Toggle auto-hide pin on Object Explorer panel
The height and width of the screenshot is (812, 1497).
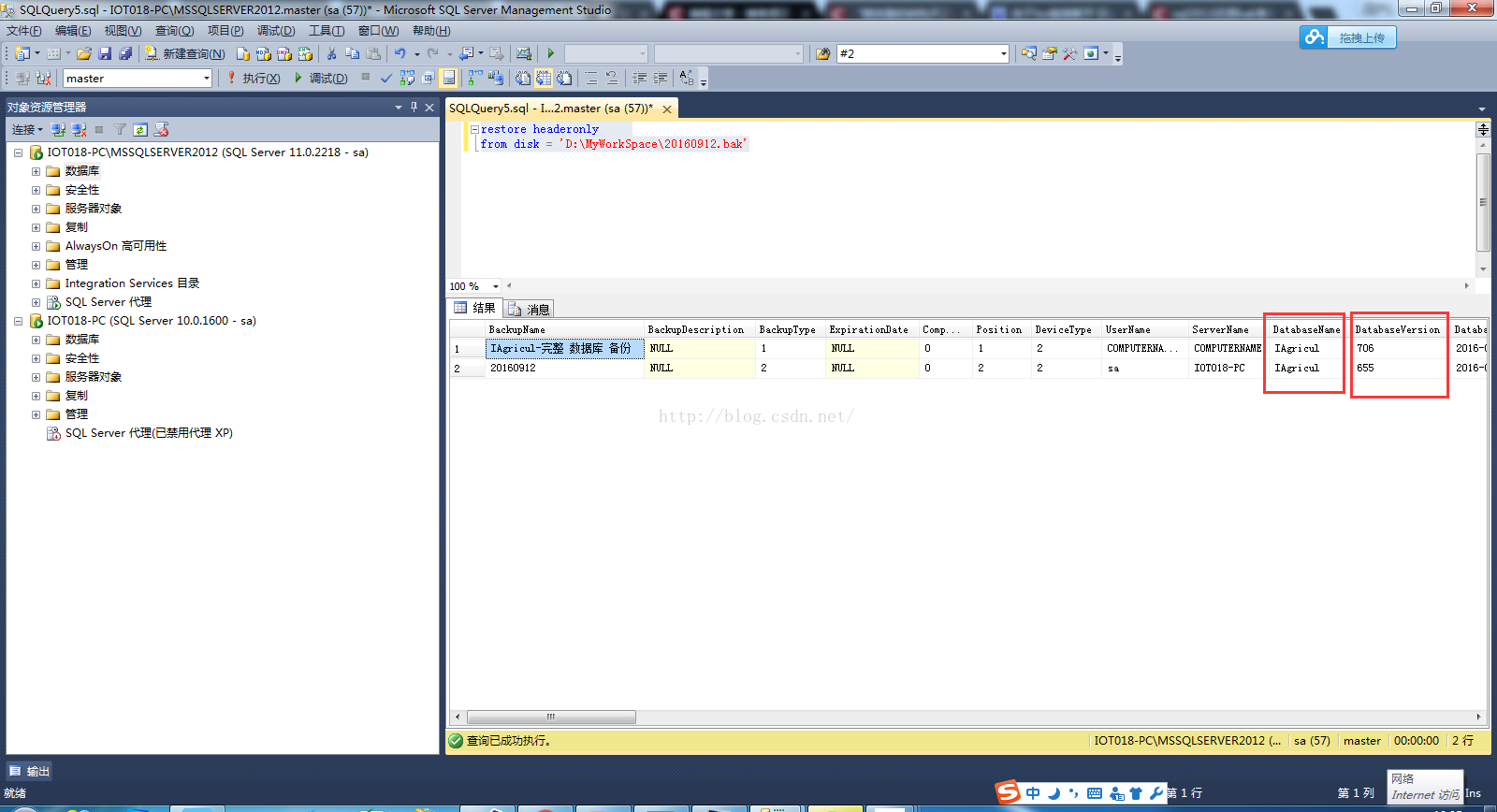tap(414, 108)
